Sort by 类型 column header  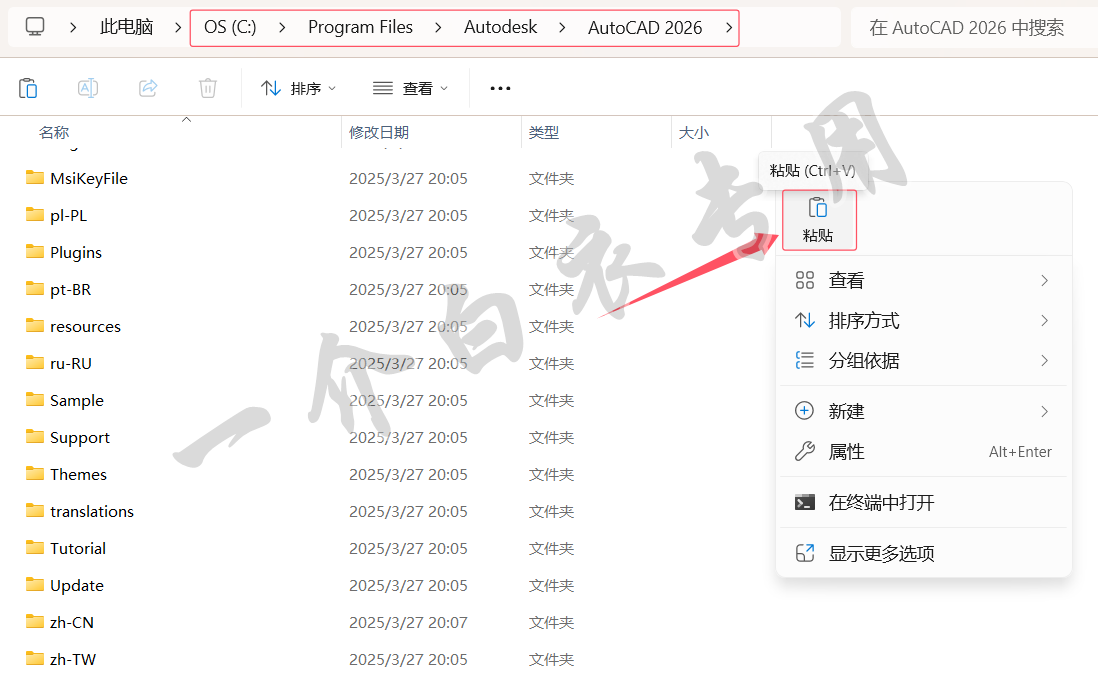point(544,132)
